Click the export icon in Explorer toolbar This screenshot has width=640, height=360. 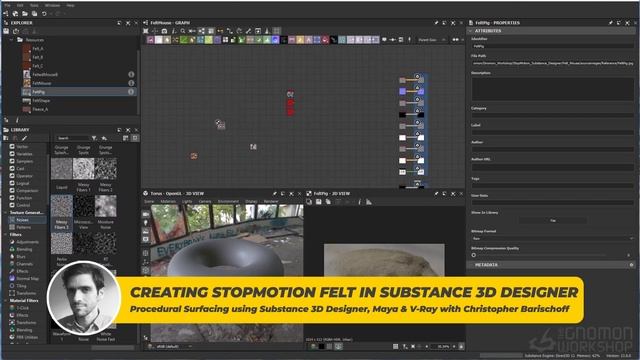(16, 31)
